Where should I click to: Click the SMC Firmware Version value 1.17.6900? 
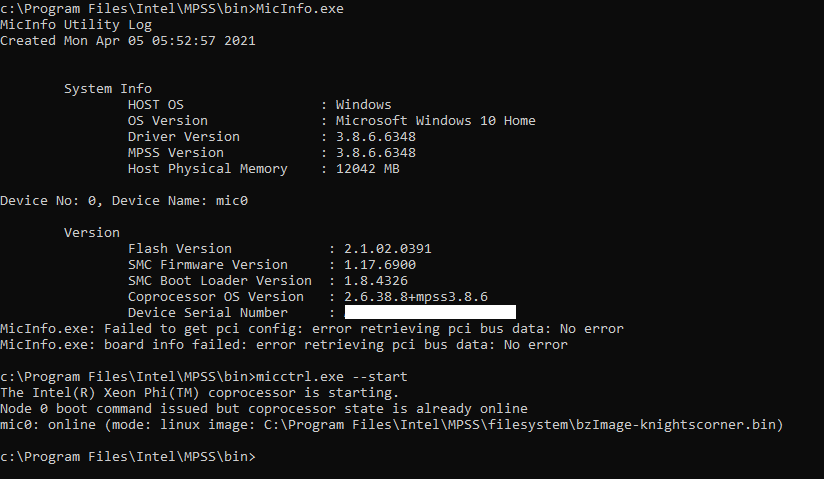pos(380,265)
